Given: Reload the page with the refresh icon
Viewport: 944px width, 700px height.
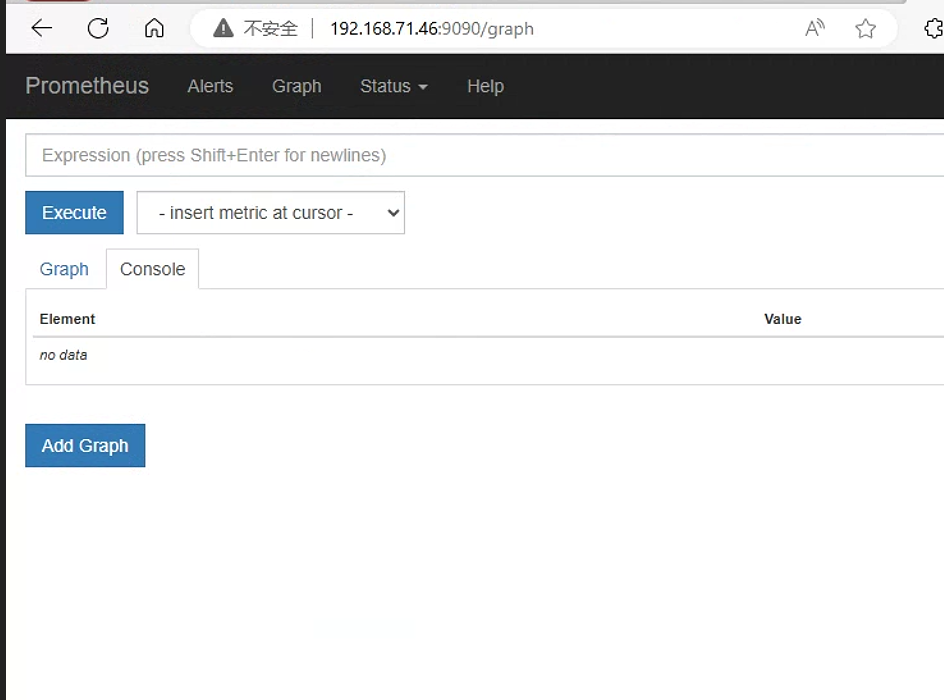Looking at the screenshot, I should [98, 28].
